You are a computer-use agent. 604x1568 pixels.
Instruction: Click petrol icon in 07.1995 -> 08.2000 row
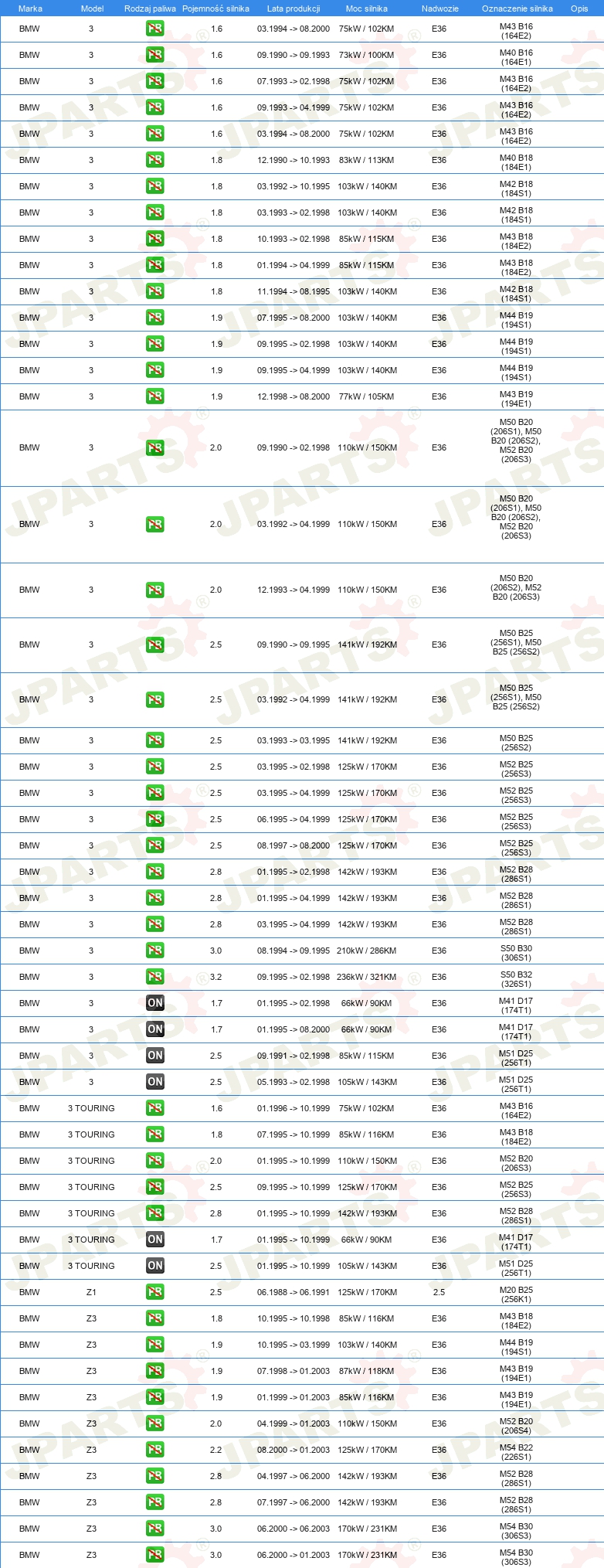pos(155,318)
